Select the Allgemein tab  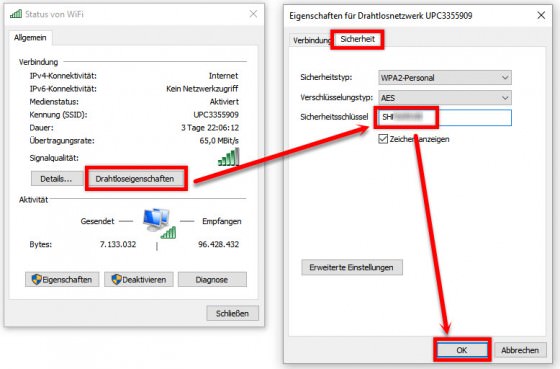coord(30,38)
